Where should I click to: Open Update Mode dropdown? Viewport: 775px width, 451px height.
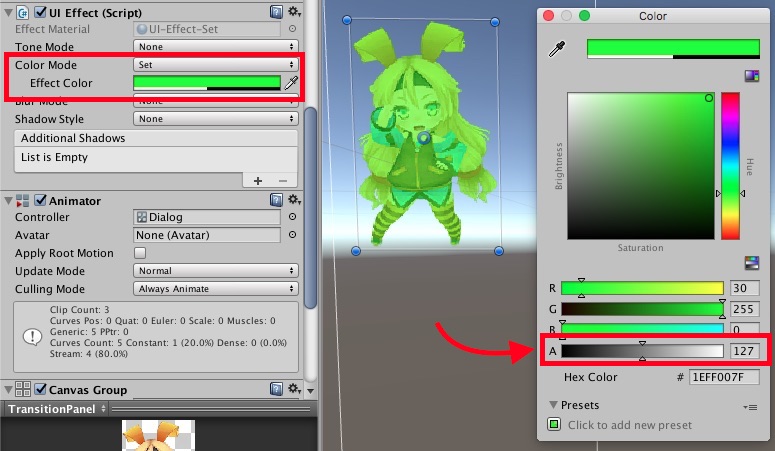215,271
